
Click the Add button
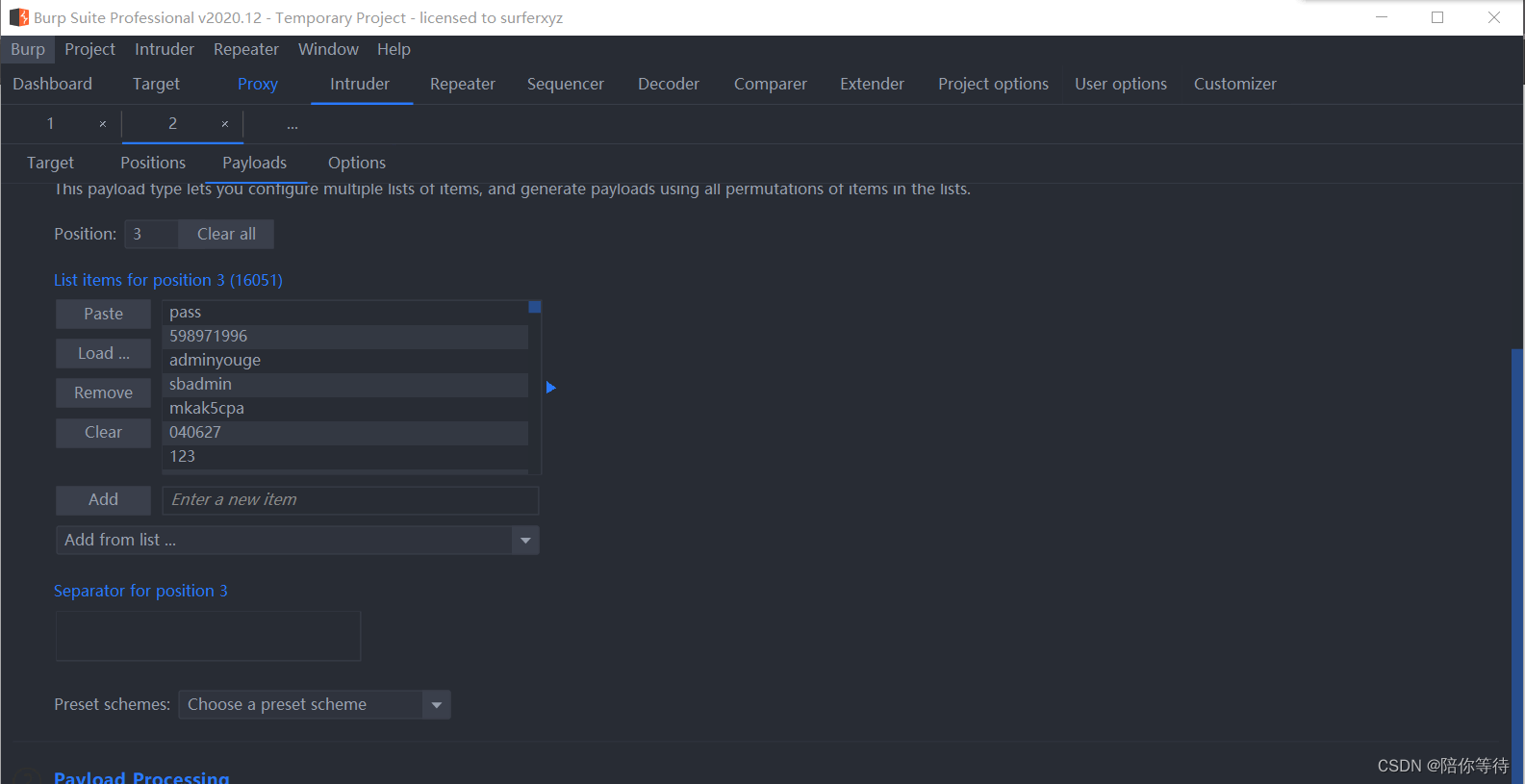coord(103,499)
